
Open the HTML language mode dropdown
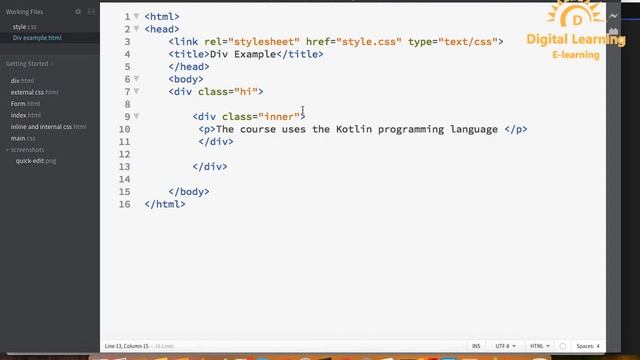[540, 346]
